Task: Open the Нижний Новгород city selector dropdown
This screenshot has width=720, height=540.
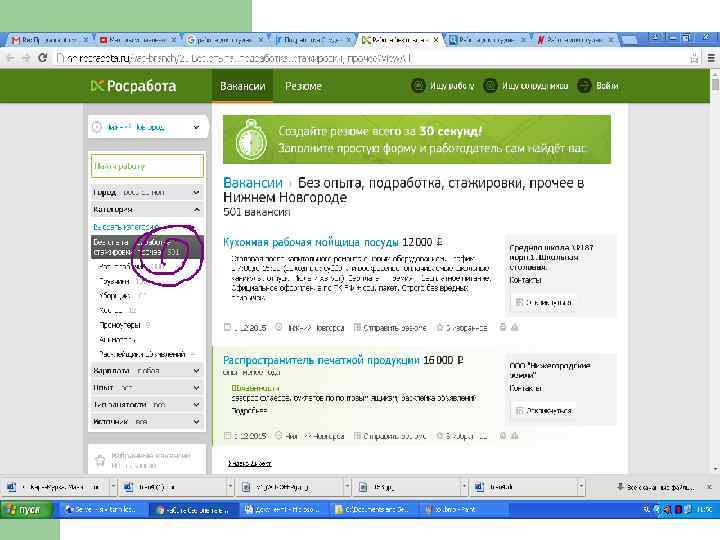Action: click(147, 127)
